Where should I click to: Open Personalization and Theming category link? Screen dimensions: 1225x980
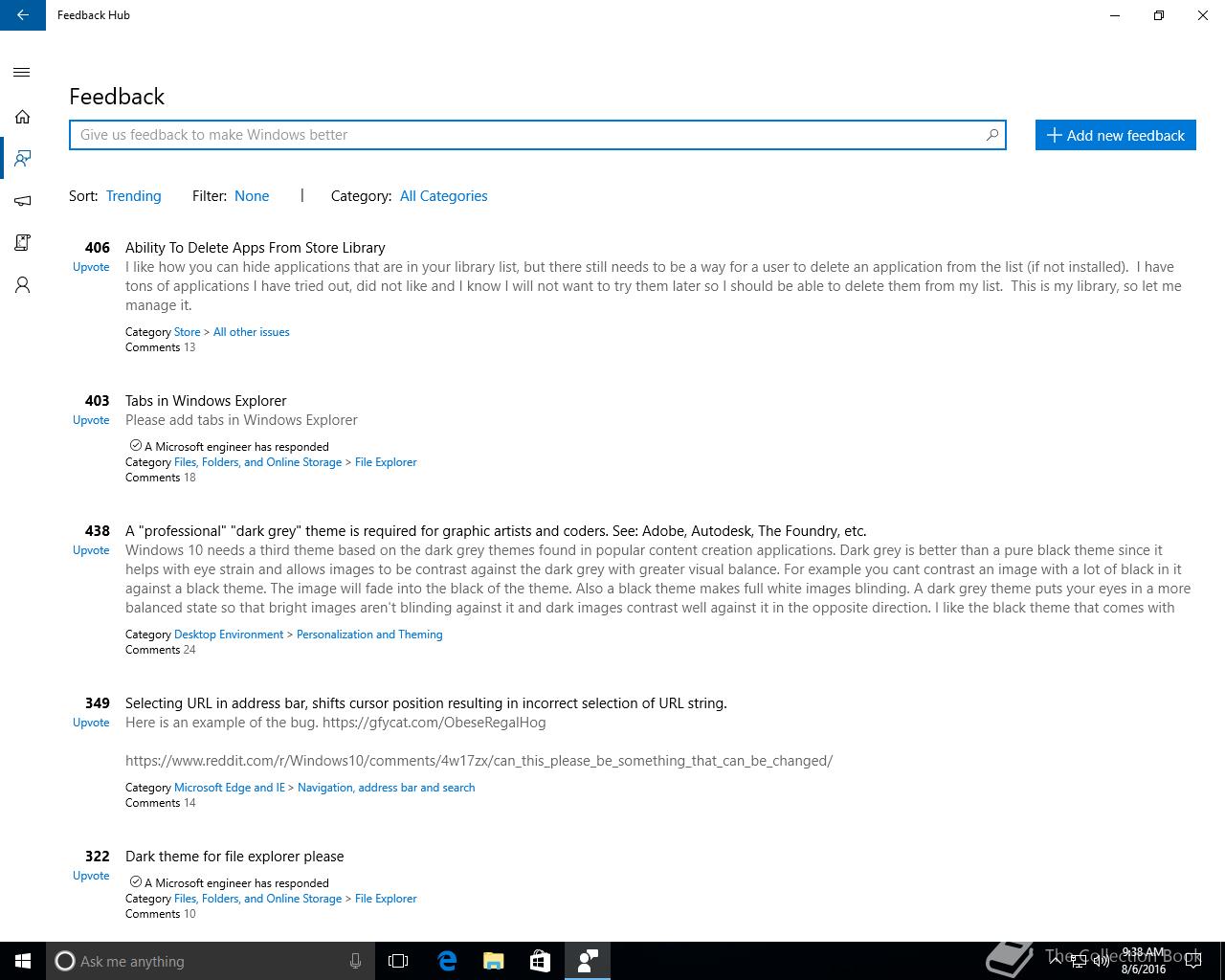point(369,635)
